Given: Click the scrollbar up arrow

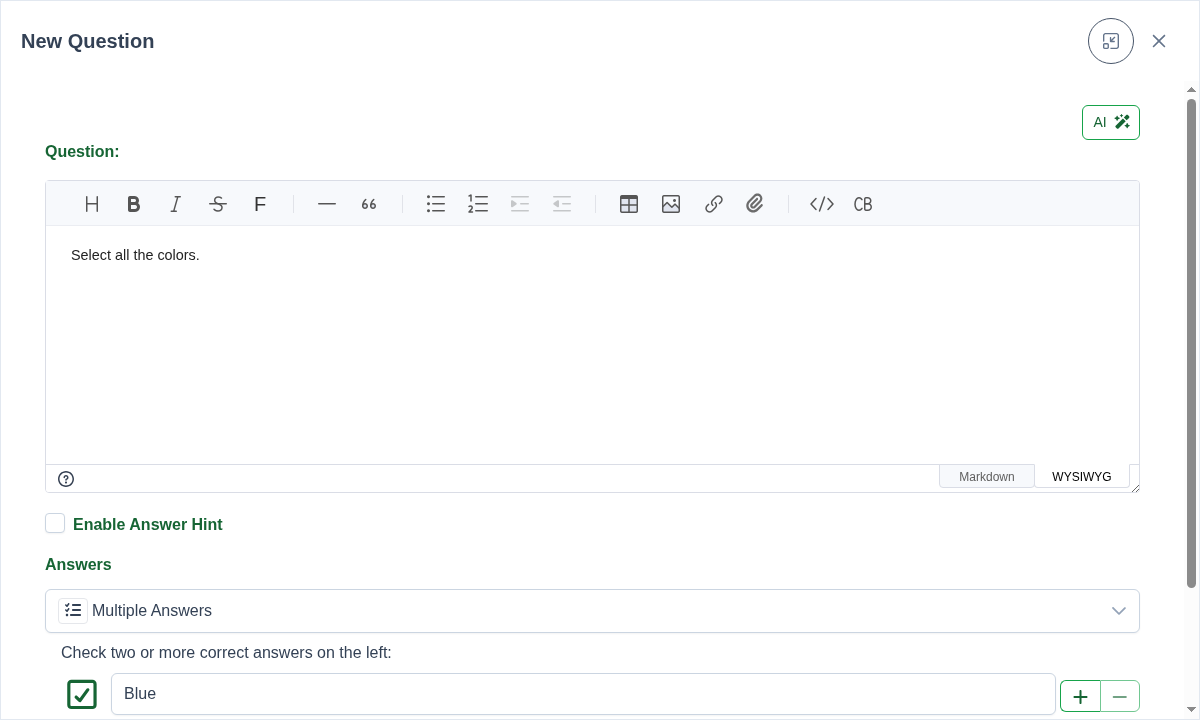Looking at the screenshot, I should tap(1191, 91).
